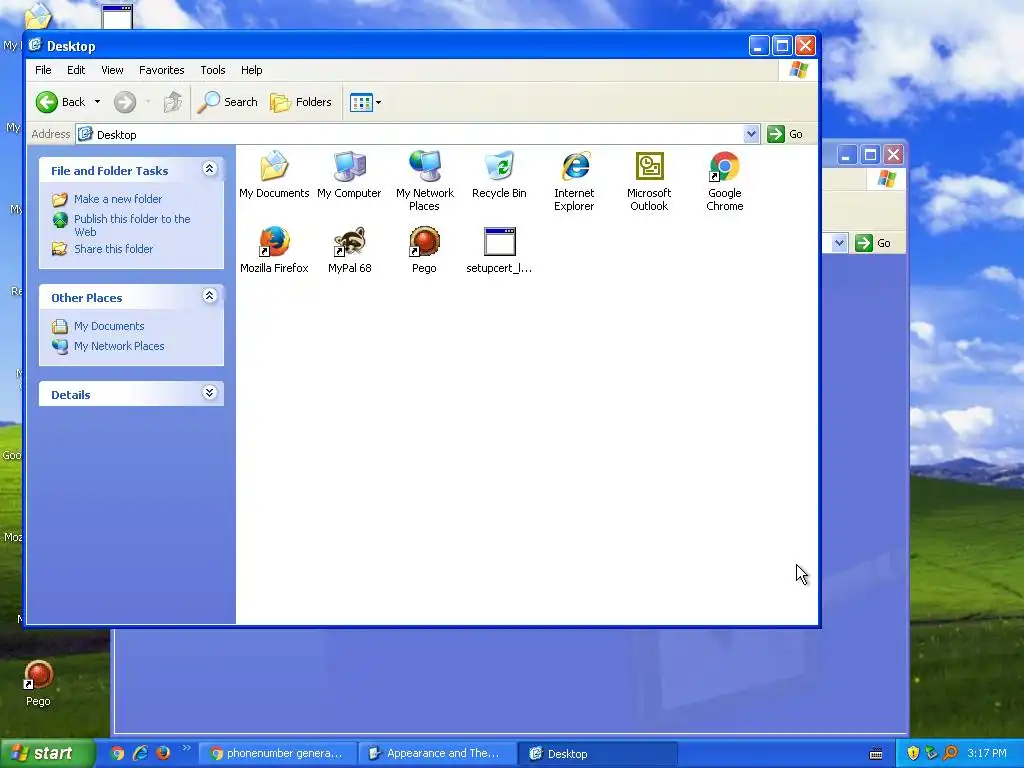Expand the Details panel
Screen dimensions: 1024x768
tap(209, 392)
